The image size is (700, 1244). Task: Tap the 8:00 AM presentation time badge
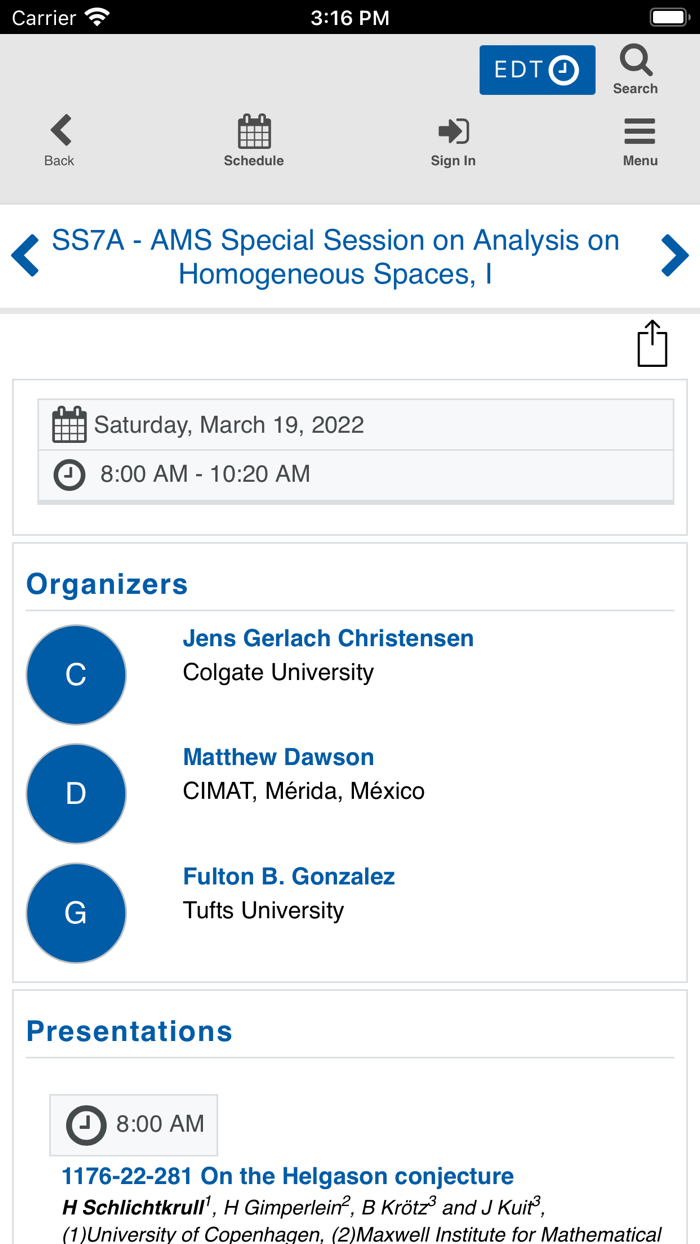point(134,1124)
